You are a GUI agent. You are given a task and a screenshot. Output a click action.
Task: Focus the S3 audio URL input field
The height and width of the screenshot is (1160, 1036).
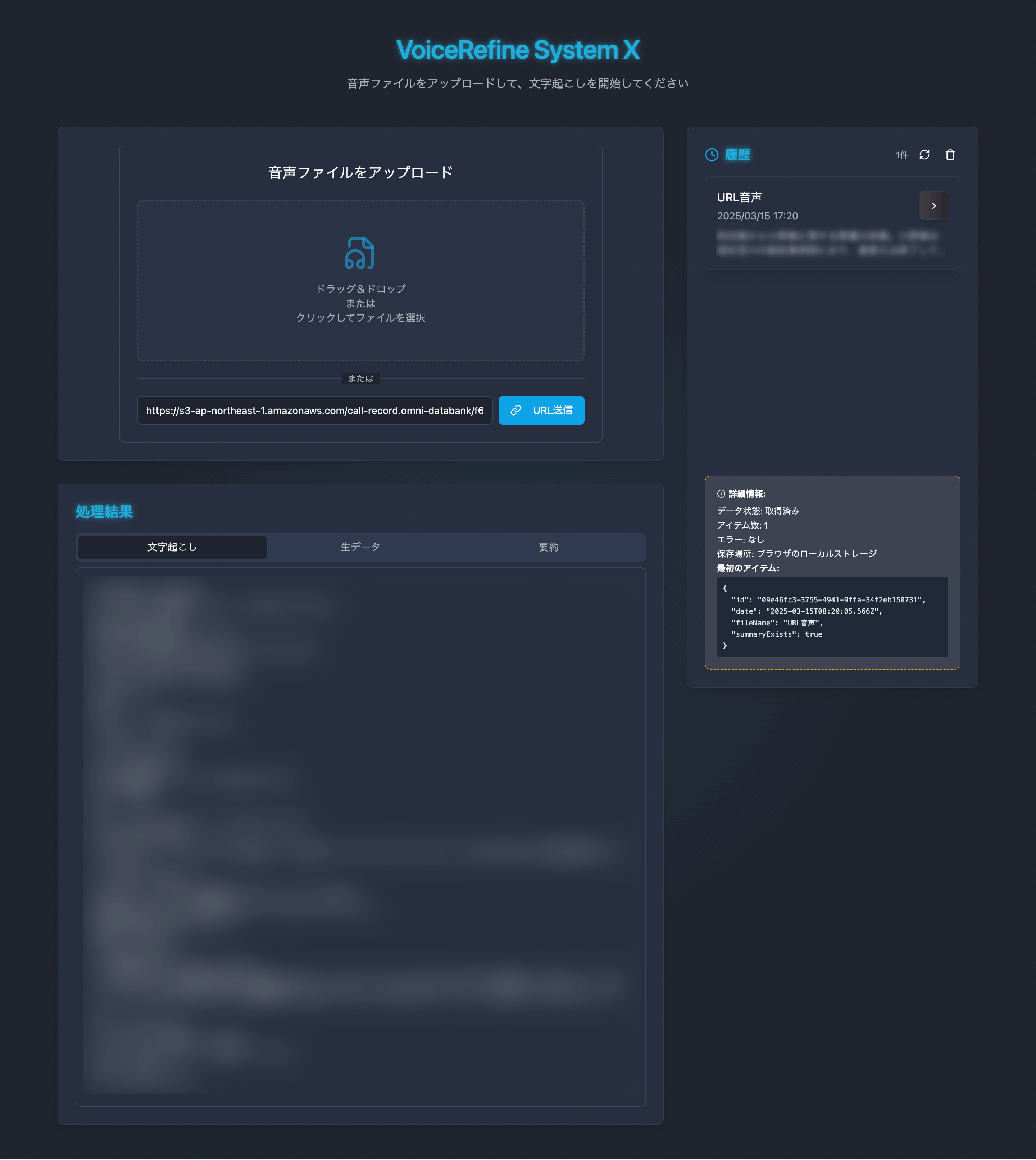pyautogui.click(x=314, y=410)
